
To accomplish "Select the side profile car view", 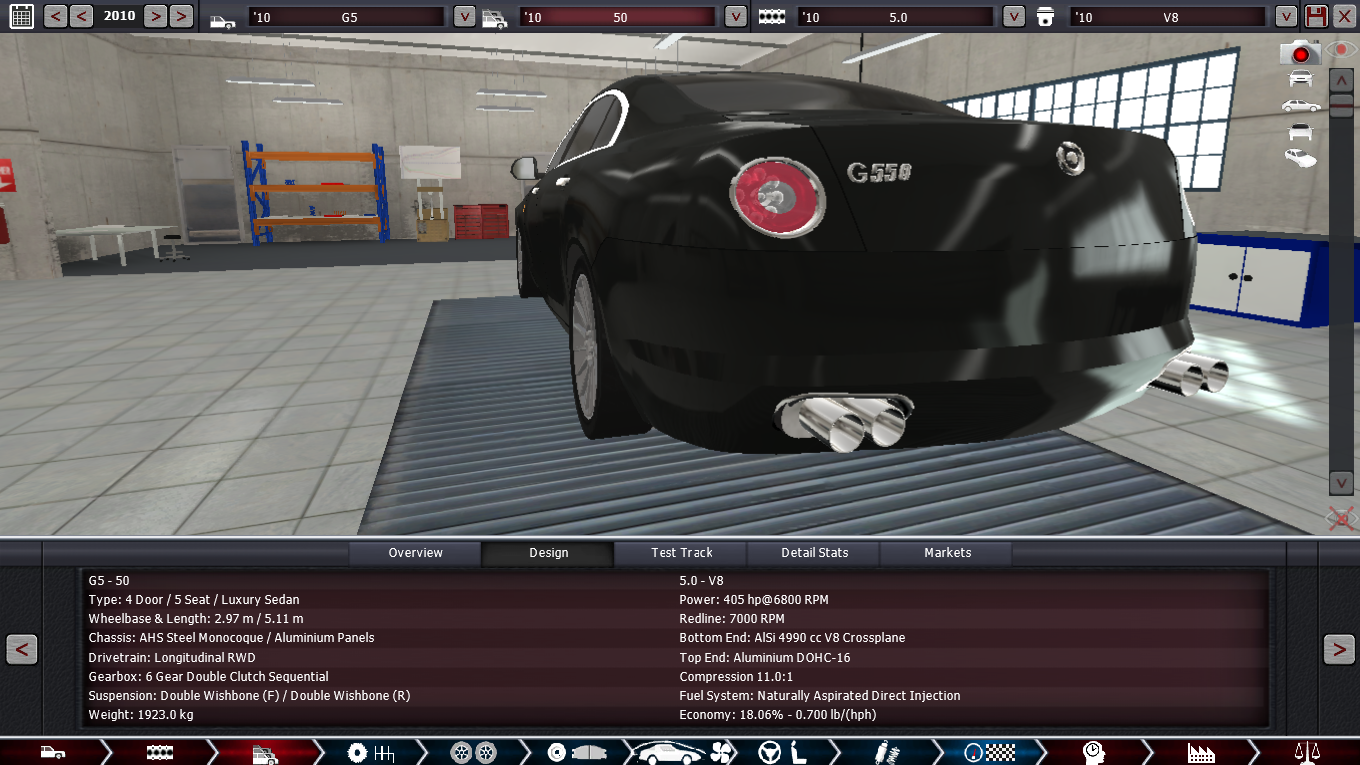I will tap(1300, 105).
